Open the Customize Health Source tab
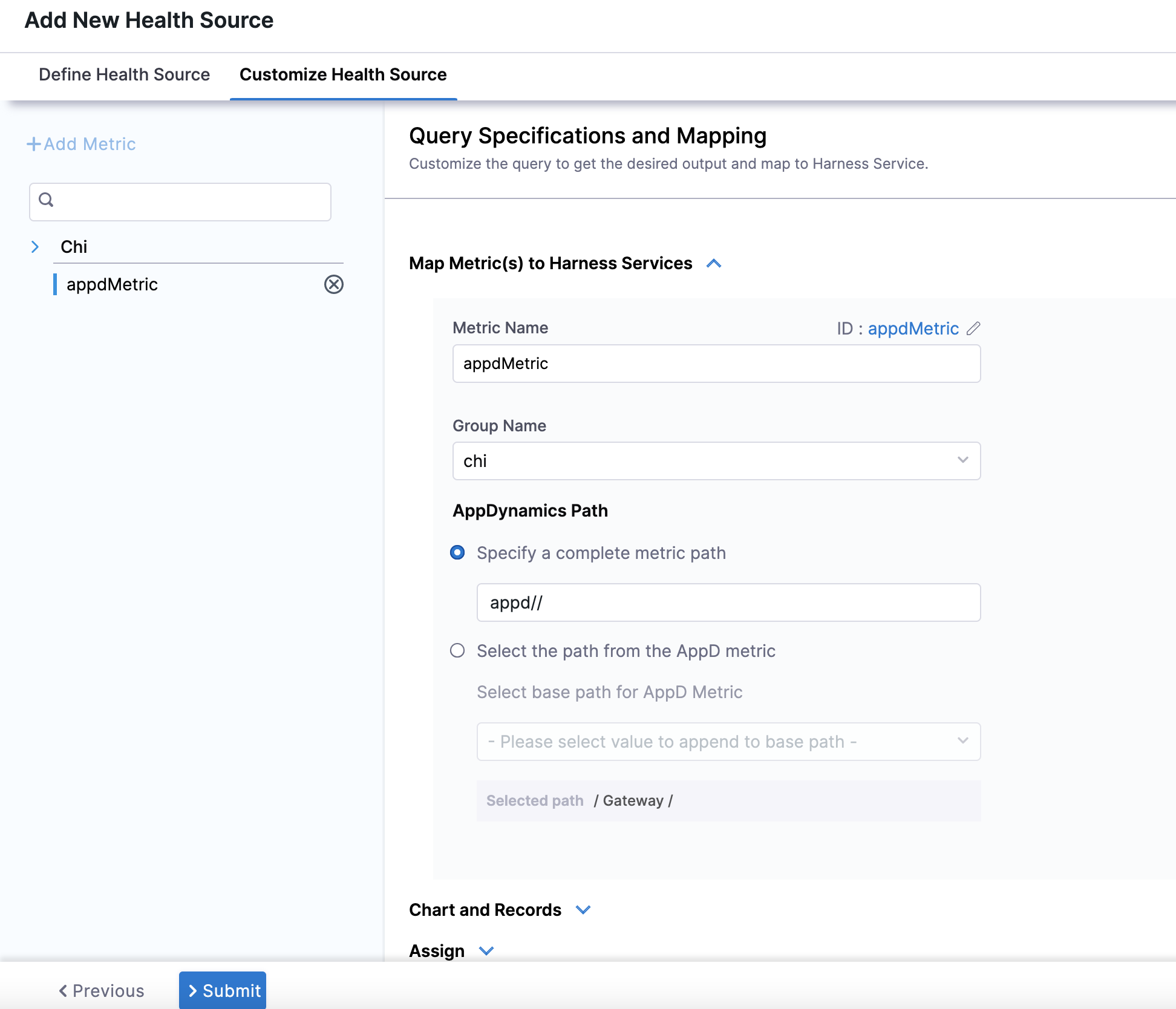 coord(343,74)
